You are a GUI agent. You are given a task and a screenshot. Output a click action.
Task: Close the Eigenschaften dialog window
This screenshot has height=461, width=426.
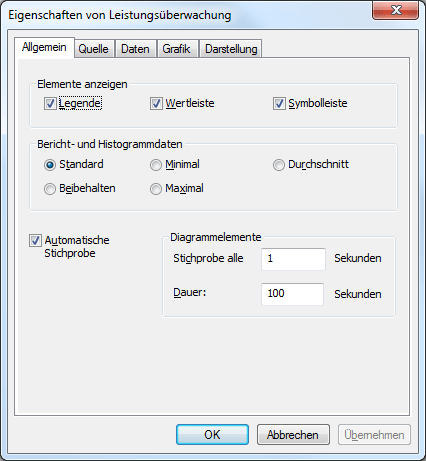click(396, 10)
